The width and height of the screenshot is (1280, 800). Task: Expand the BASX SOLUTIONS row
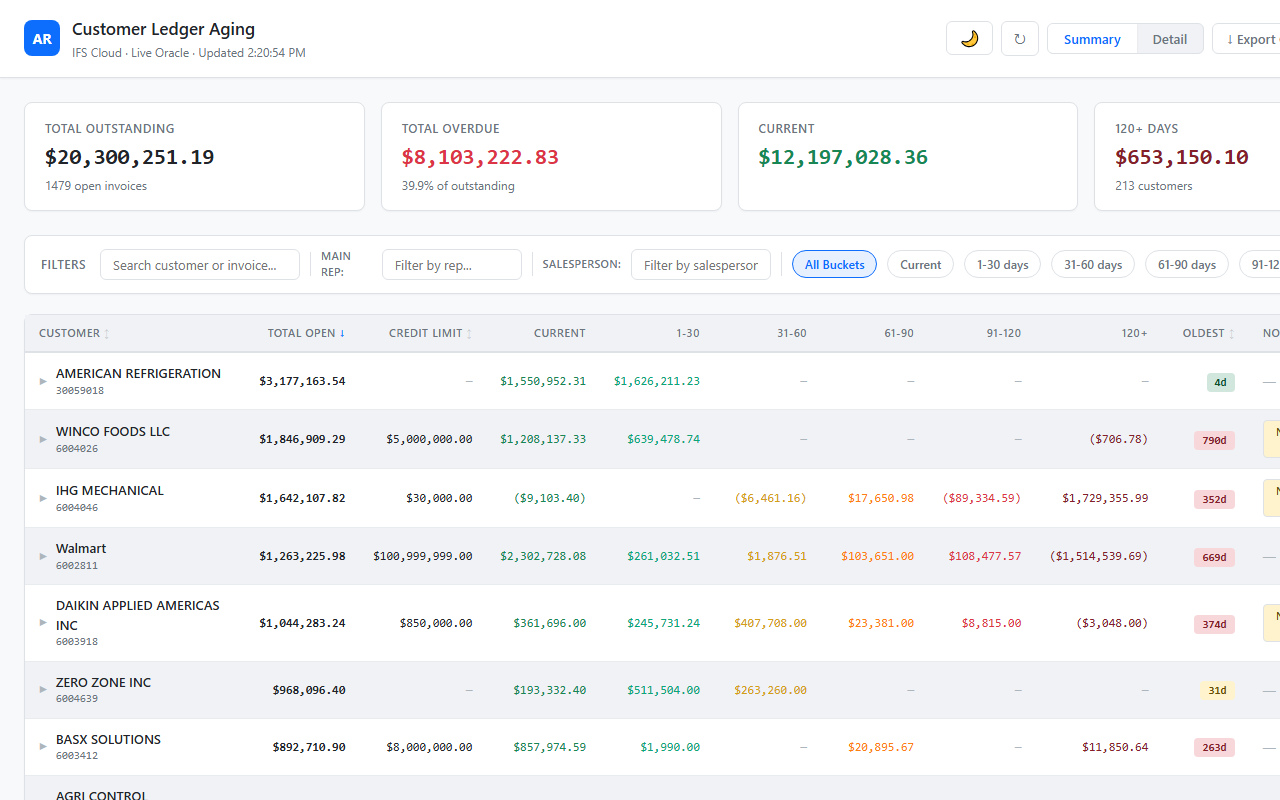(43, 746)
